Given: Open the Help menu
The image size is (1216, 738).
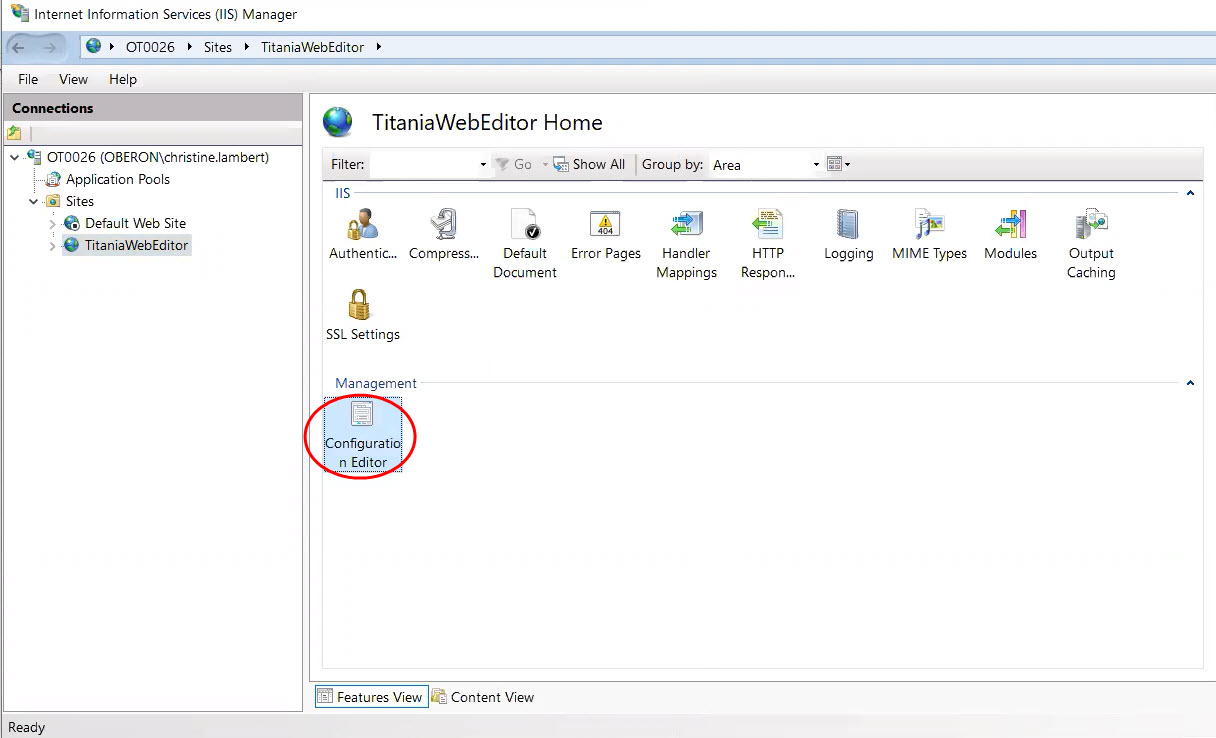Looking at the screenshot, I should 123,79.
